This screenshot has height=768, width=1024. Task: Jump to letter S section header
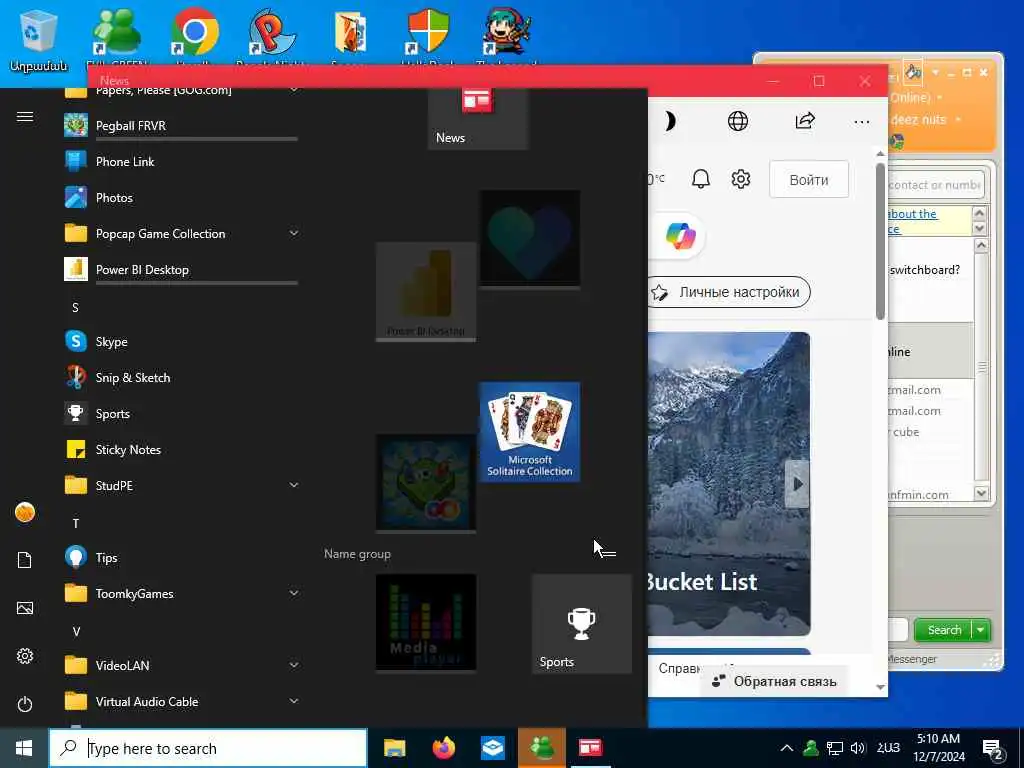[75, 307]
